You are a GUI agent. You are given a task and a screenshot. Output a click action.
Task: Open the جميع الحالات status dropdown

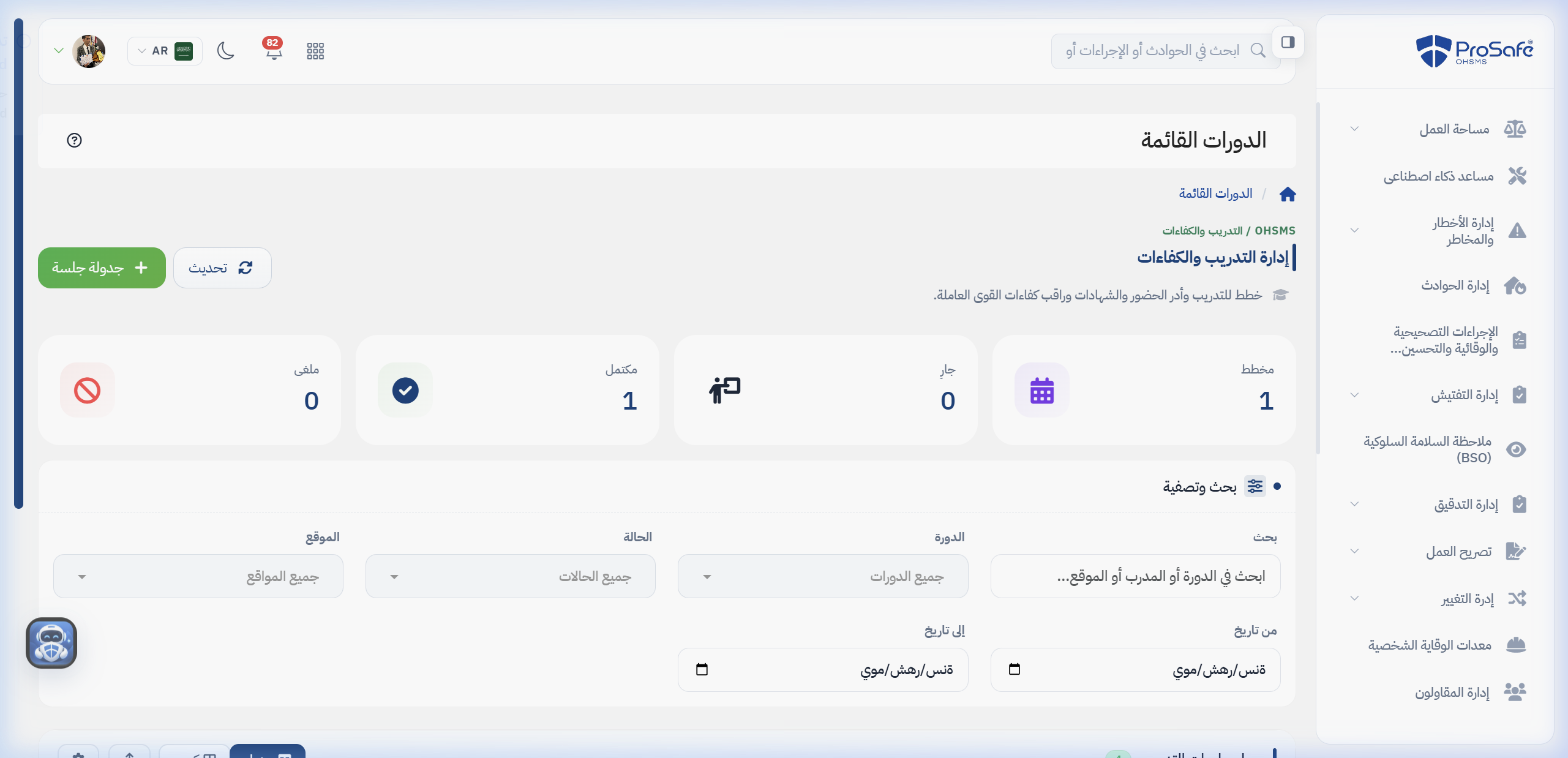(511, 576)
